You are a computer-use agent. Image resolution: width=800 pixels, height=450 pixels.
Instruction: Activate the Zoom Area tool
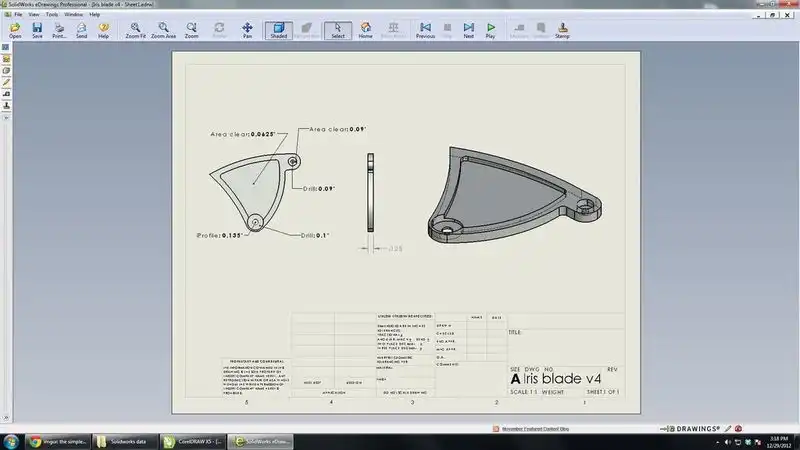coord(164,30)
